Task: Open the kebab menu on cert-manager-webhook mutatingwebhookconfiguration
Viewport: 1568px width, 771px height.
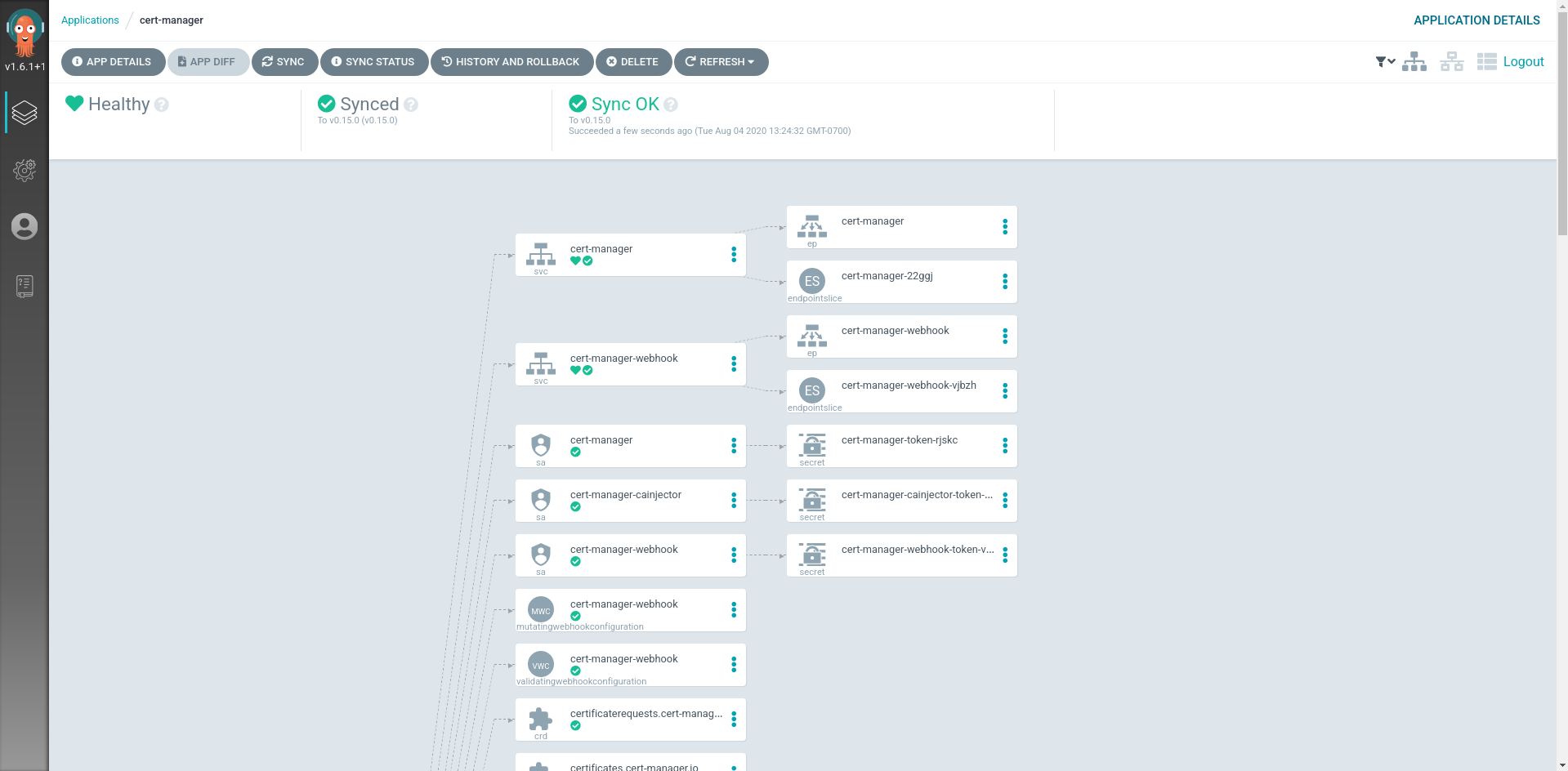Action: 733,610
